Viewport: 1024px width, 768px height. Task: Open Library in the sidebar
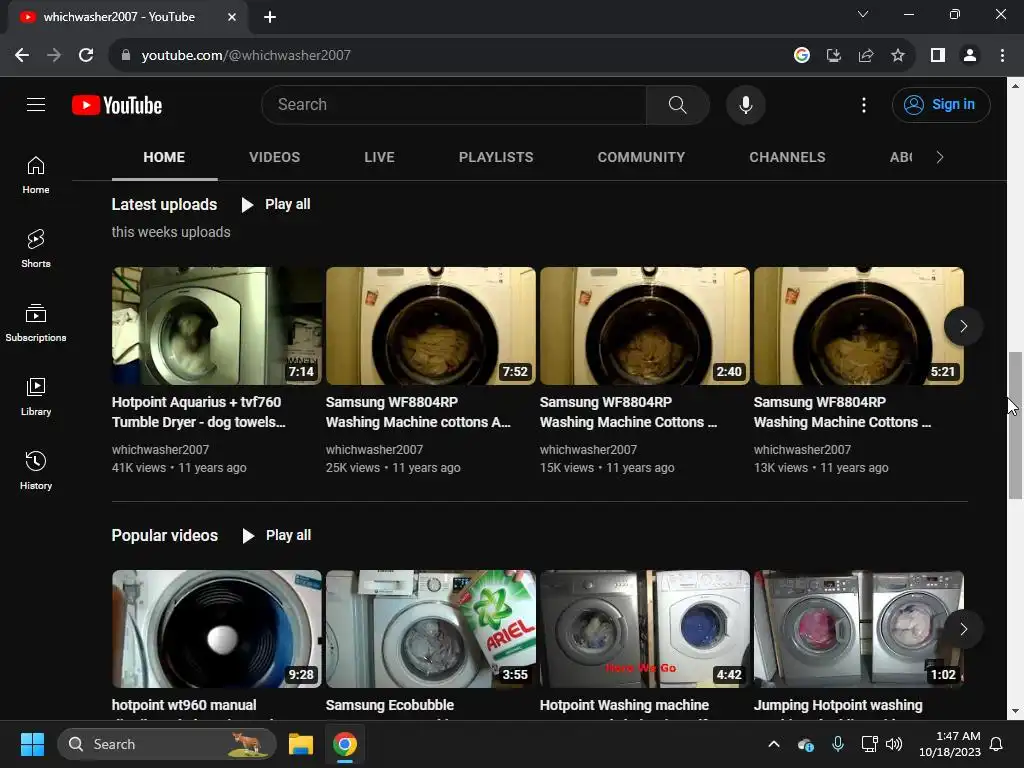[36, 396]
